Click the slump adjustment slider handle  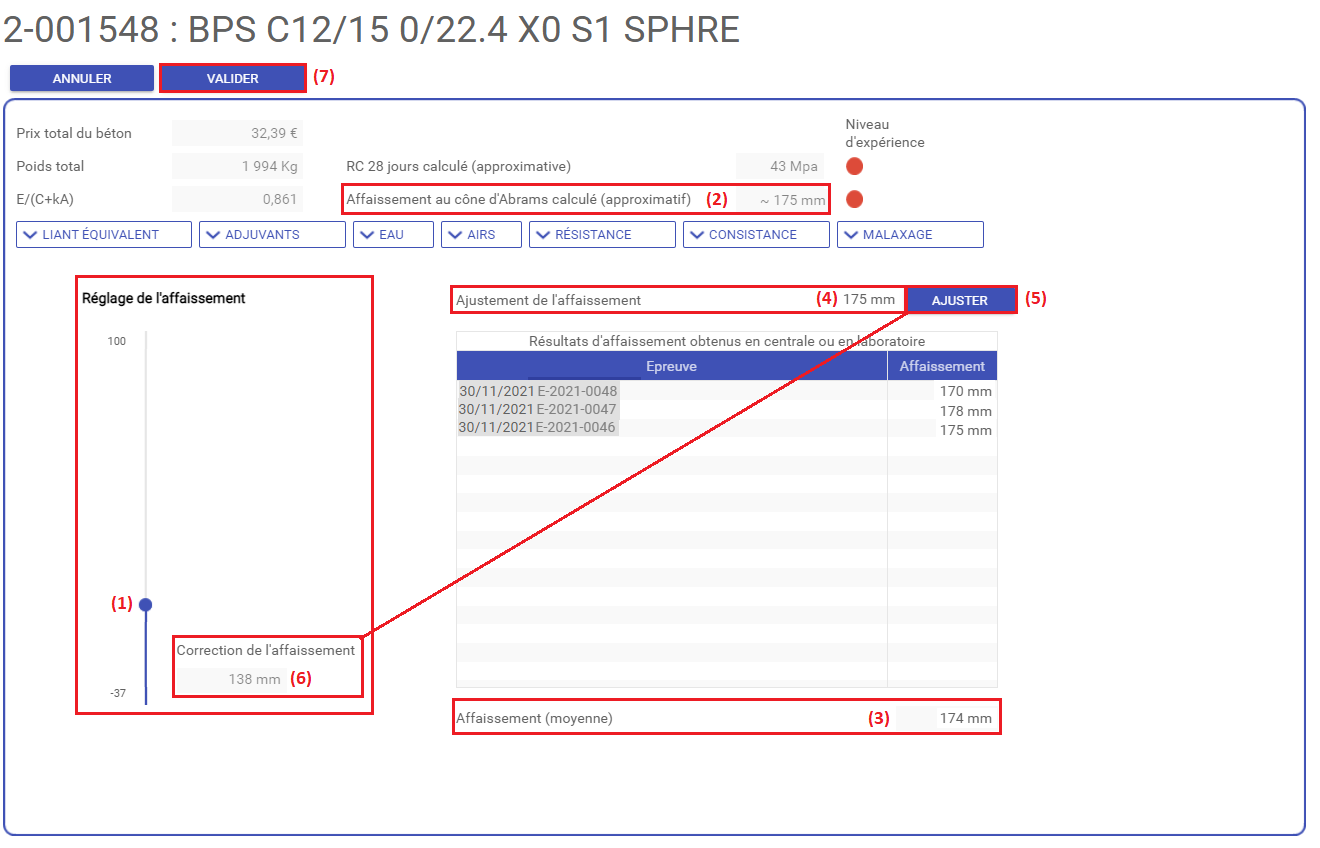[146, 604]
